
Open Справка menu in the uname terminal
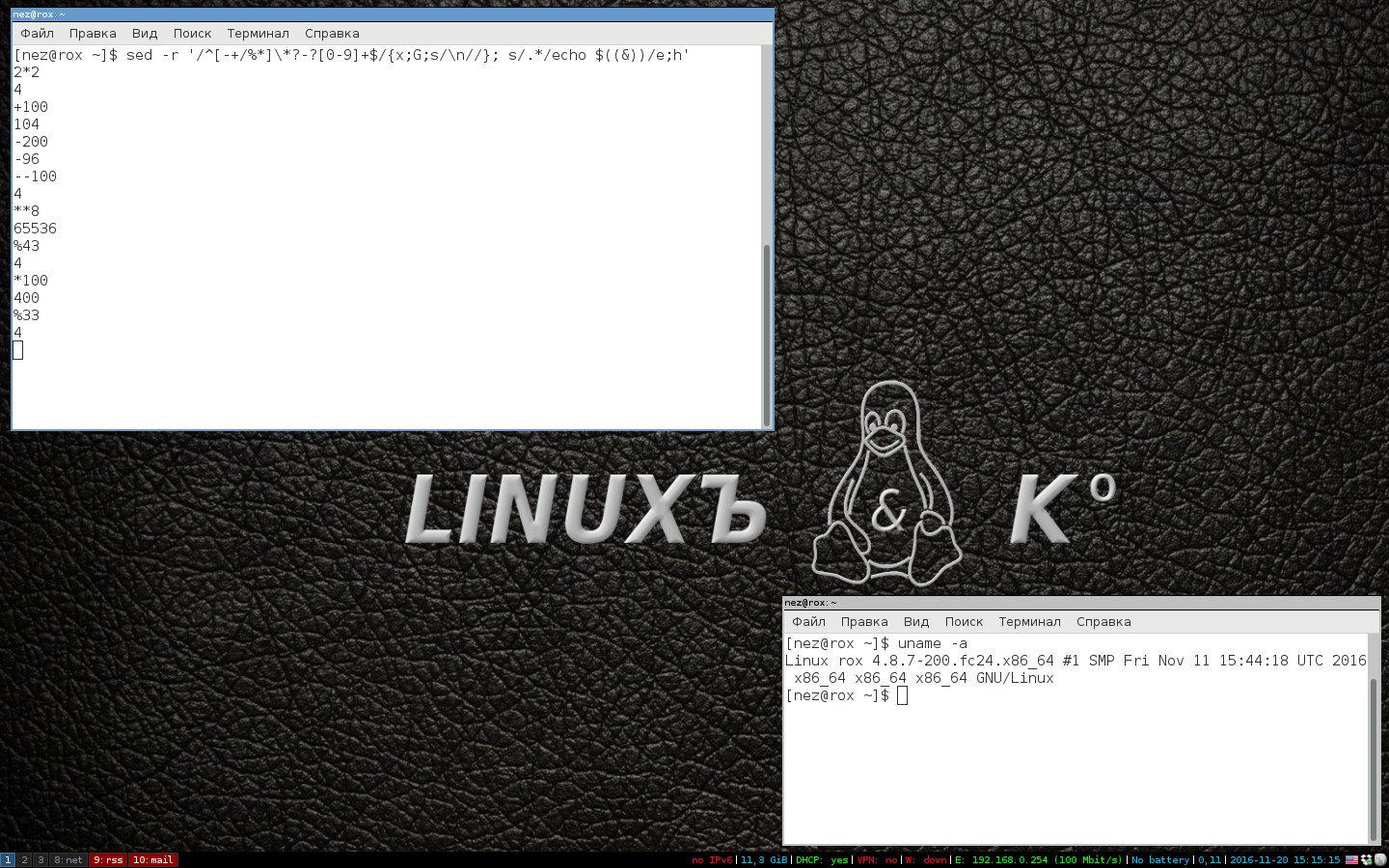1103,621
